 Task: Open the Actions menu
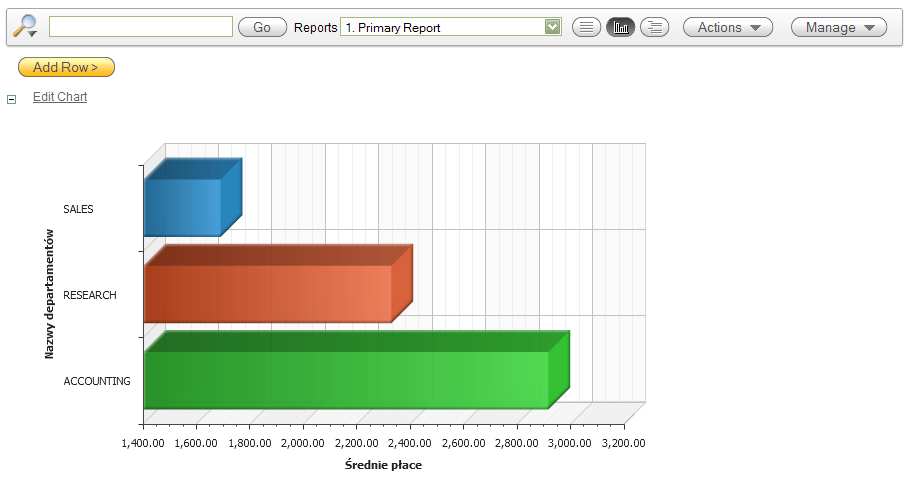point(728,27)
